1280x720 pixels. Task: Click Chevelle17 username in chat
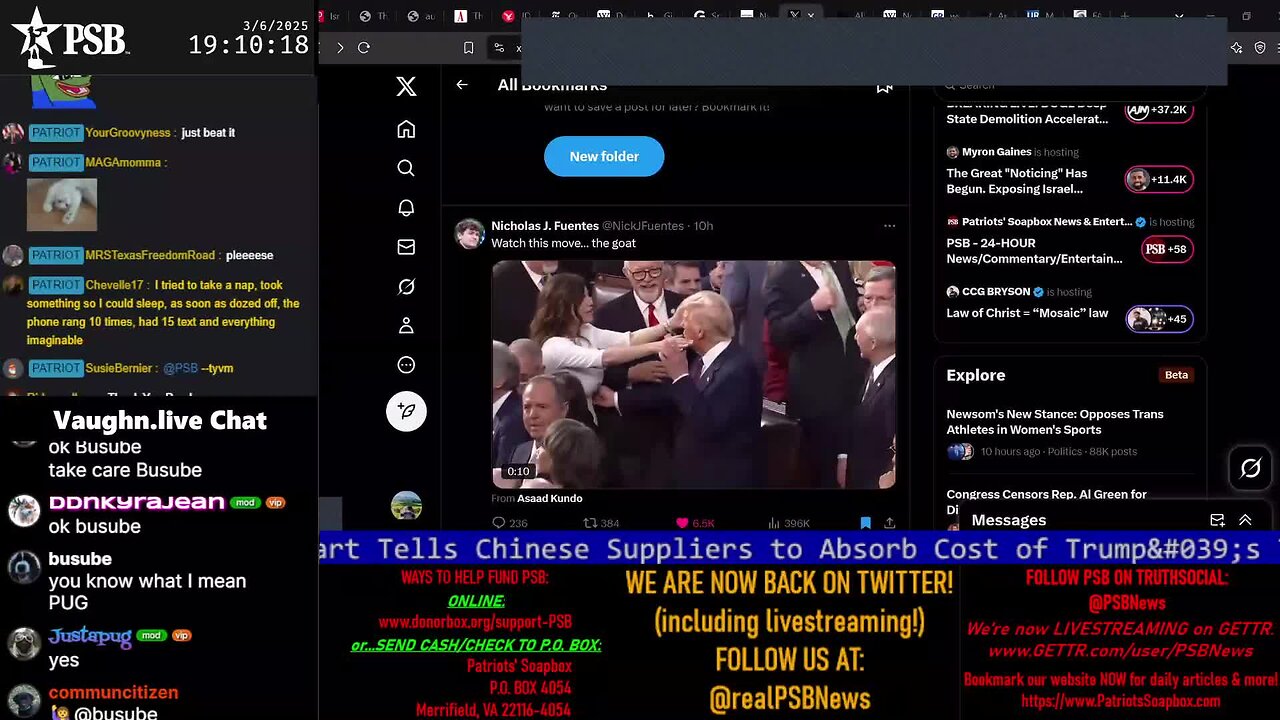[114, 285]
